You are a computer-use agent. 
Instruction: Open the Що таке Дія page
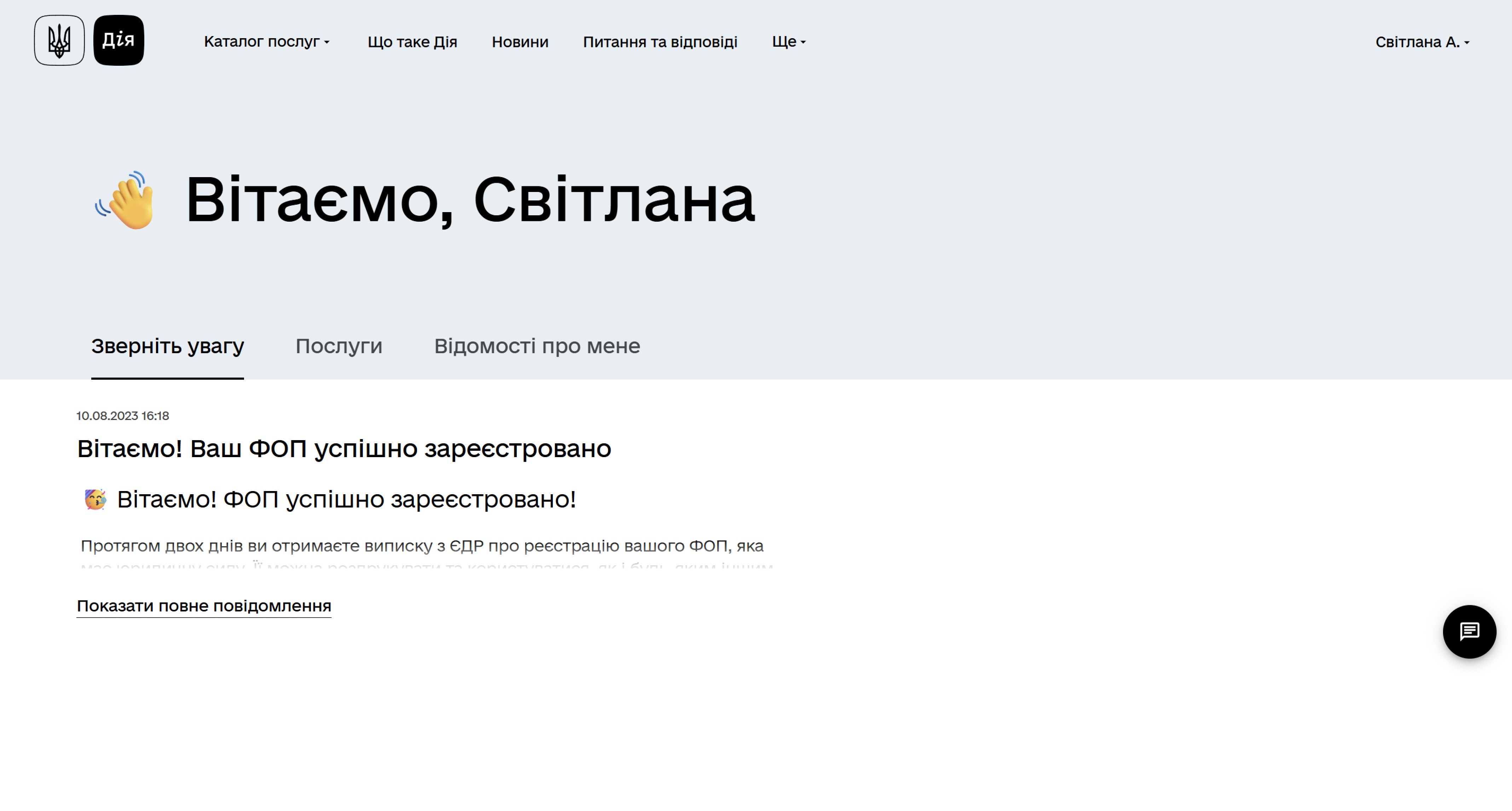[412, 42]
